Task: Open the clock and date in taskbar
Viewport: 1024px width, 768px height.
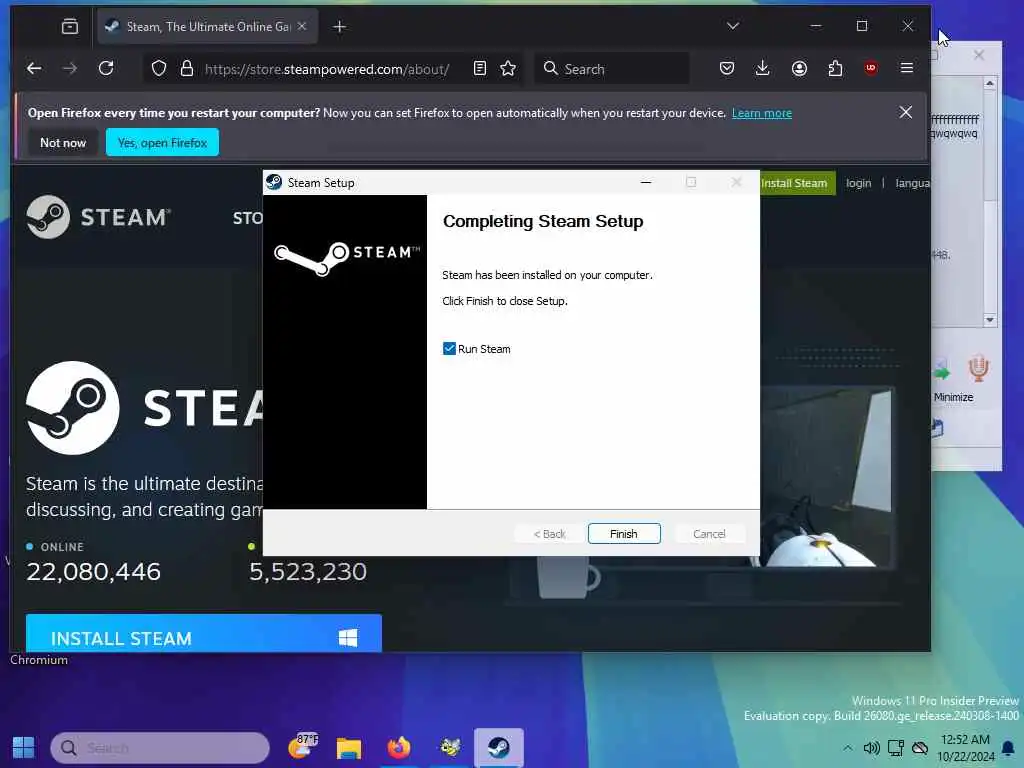Action: click(x=965, y=748)
